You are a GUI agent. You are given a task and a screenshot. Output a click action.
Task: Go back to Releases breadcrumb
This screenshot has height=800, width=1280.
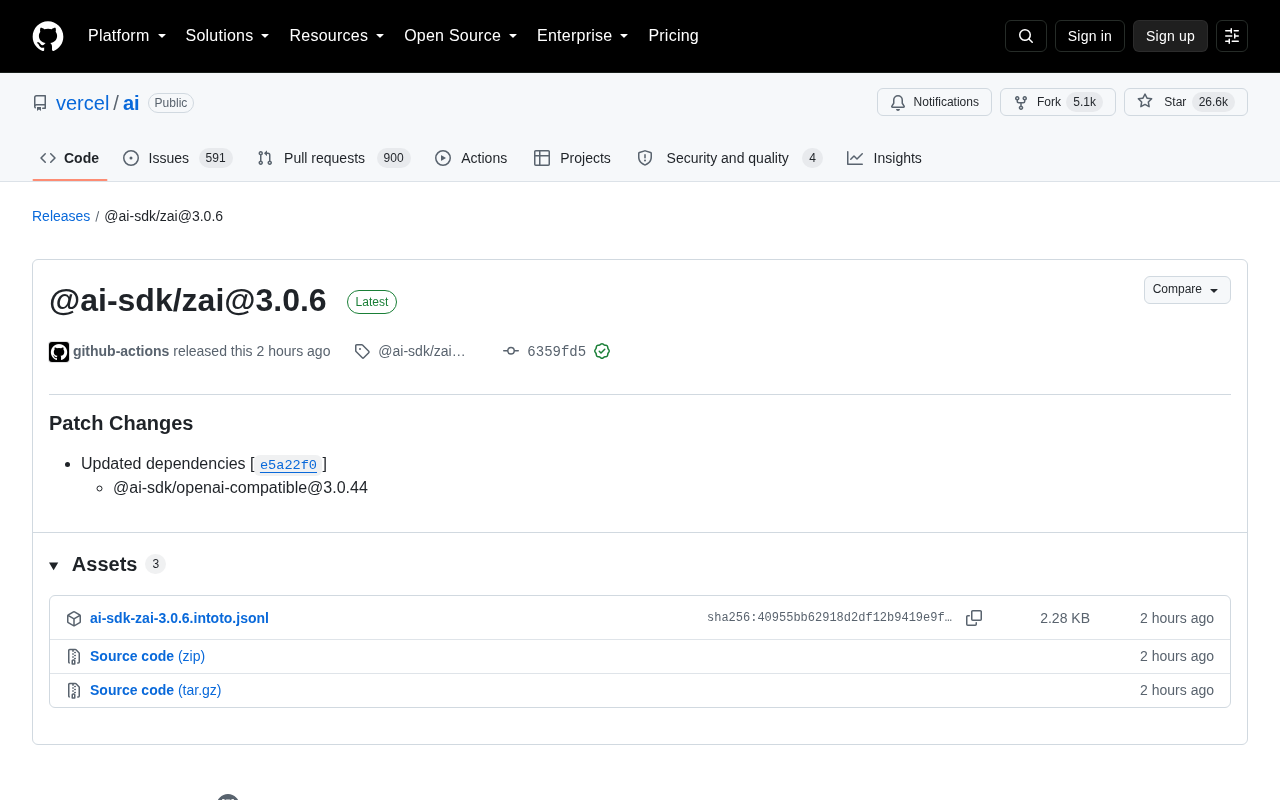(x=61, y=216)
